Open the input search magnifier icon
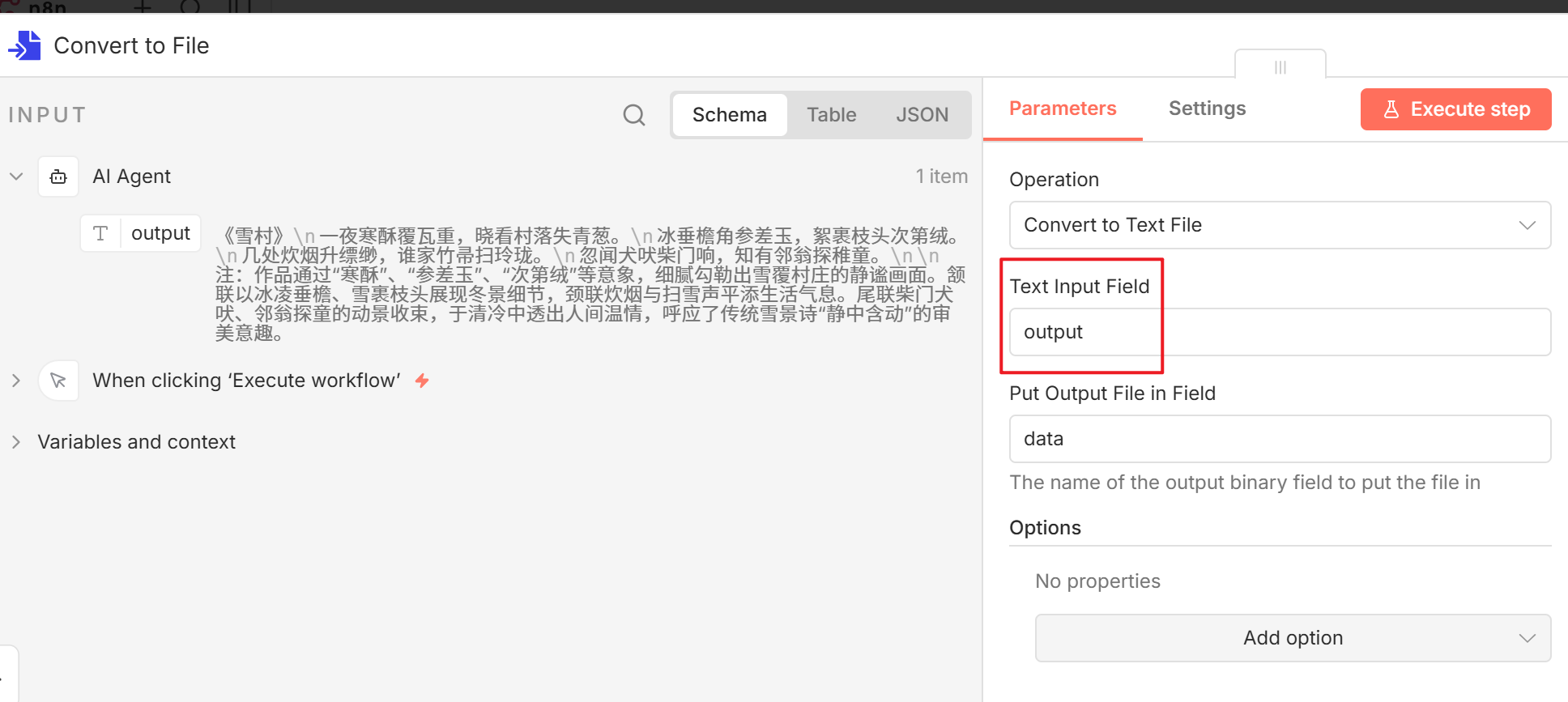The height and width of the screenshot is (702, 1568). [x=634, y=115]
